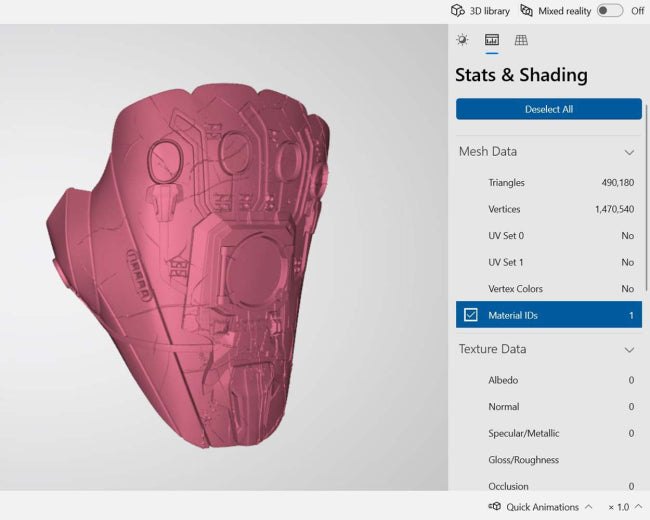Toggle the Mixed reality switch
650x520 pixels.
pyautogui.click(x=610, y=11)
